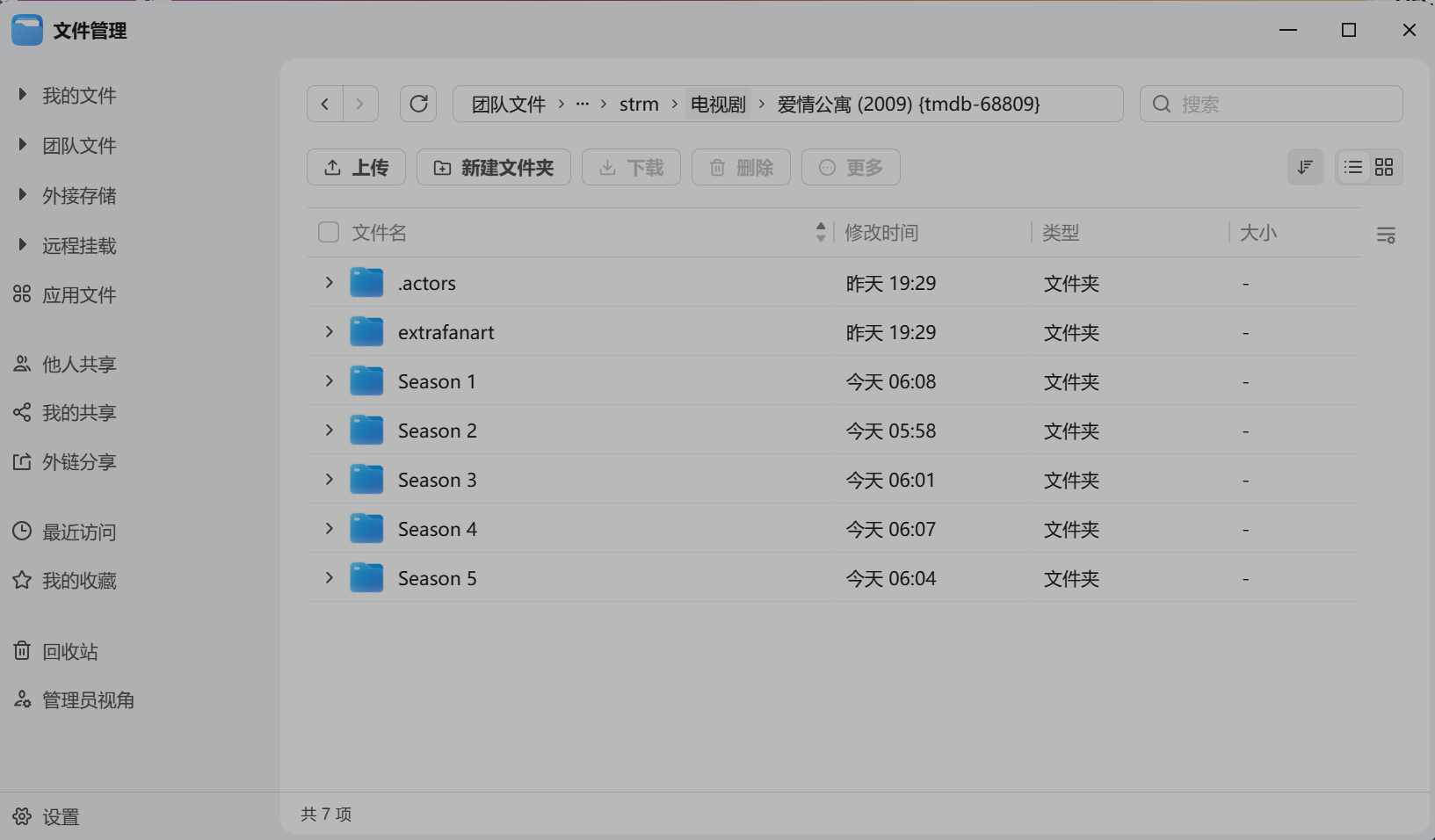1435x840 pixels.
Task: Open the sort order icon
Action: pos(1306,167)
